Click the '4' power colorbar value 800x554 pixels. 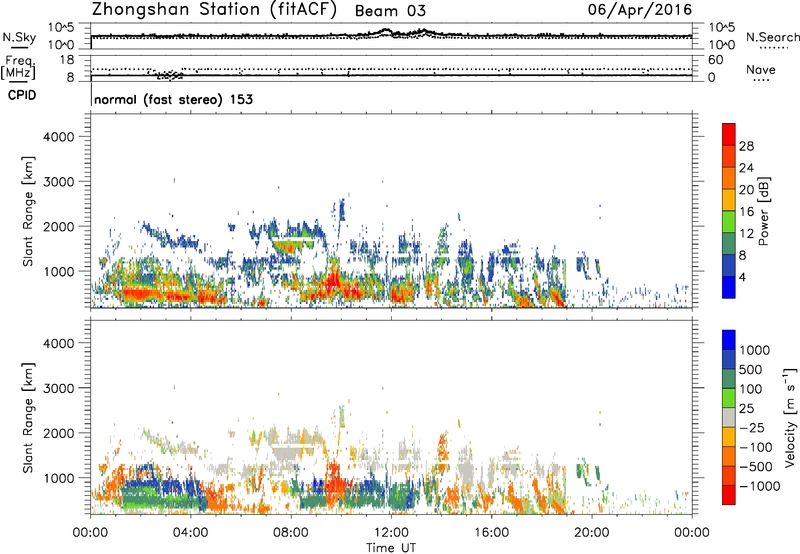click(x=742, y=278)
